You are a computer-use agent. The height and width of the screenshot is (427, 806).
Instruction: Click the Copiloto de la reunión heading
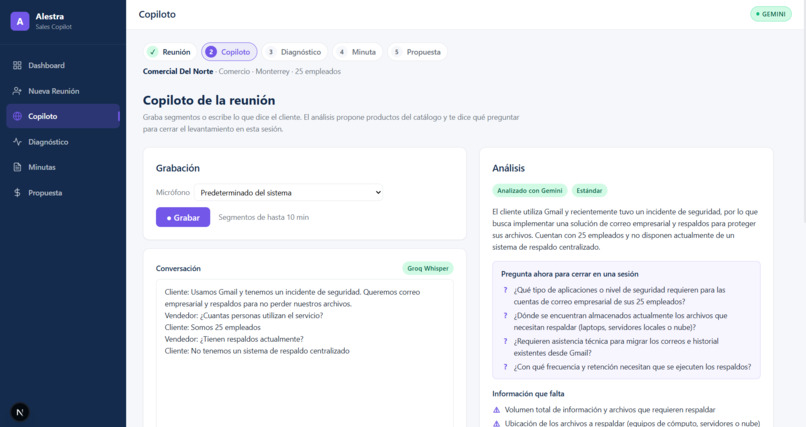(209, 100)
